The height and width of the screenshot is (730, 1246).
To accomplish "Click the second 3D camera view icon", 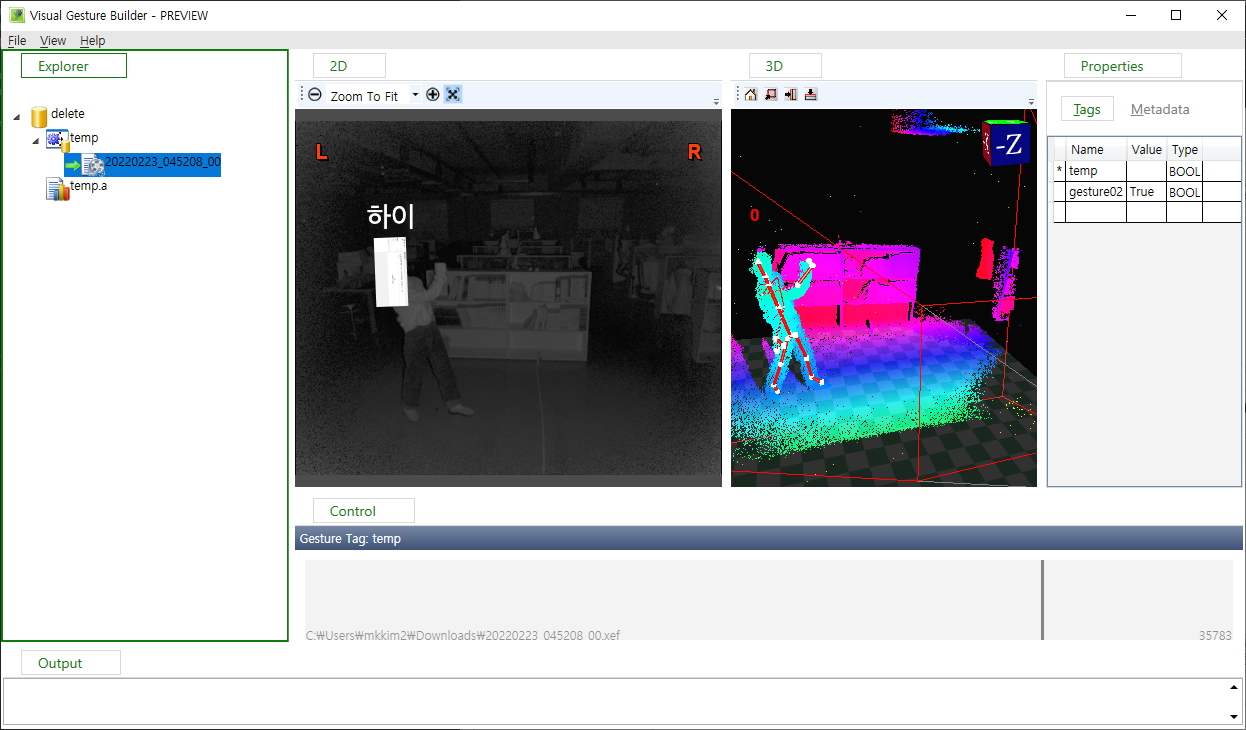I will (771, 94).
